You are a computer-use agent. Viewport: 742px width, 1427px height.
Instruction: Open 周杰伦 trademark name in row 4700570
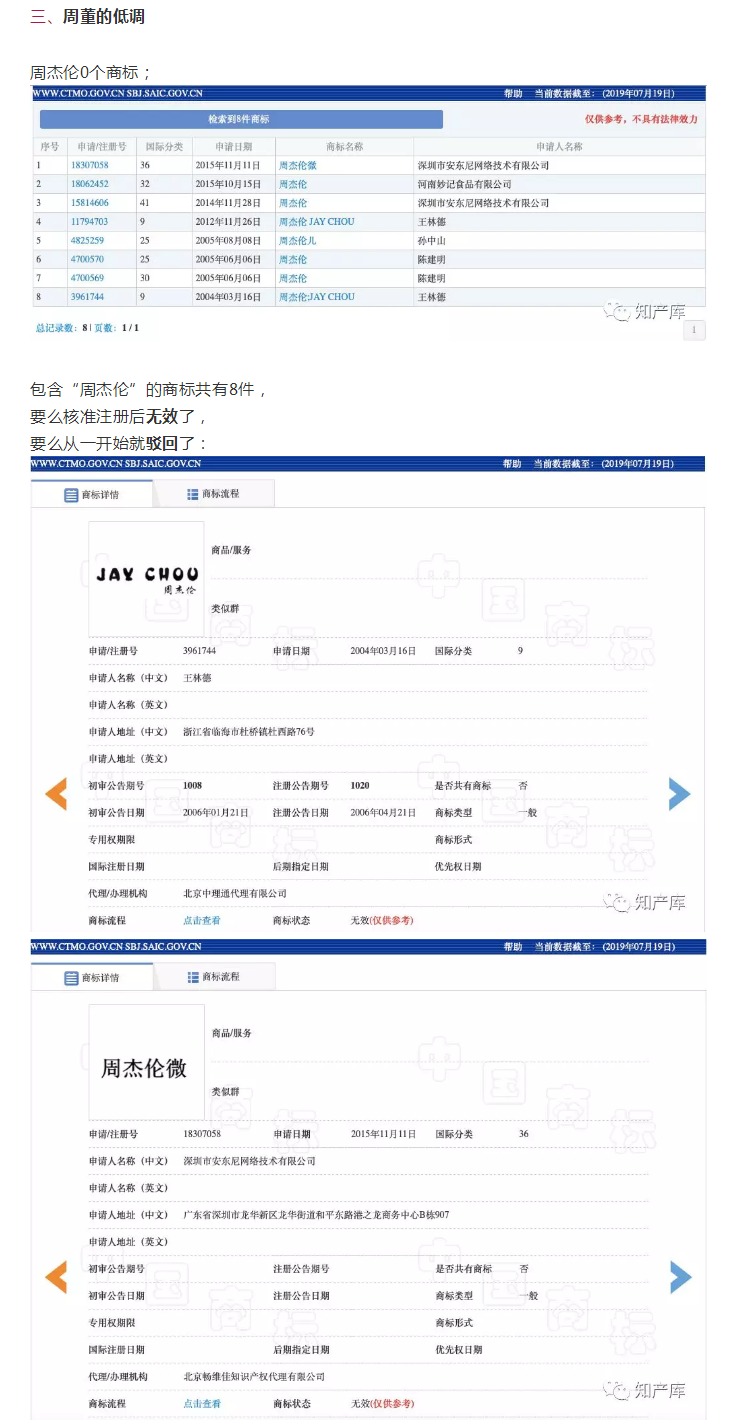(293, 259)
